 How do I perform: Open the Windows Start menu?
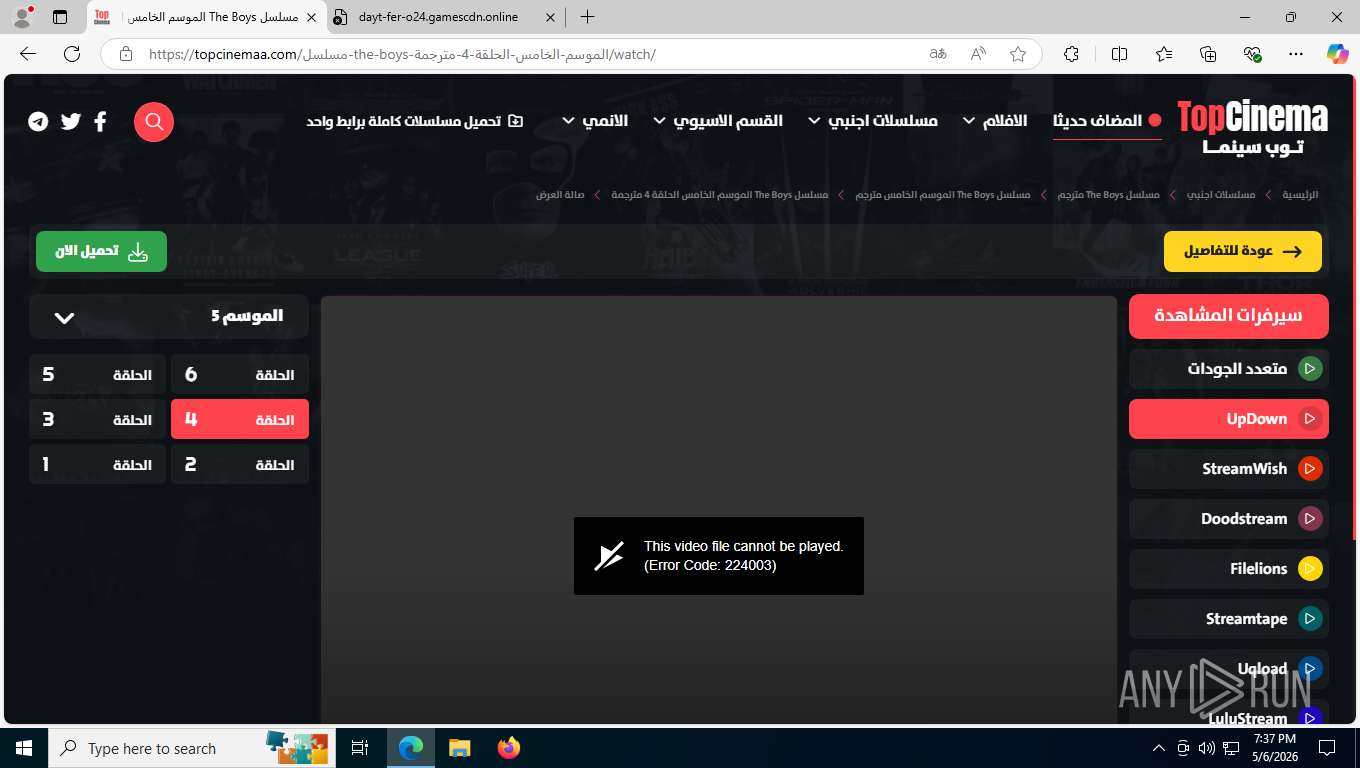click(23, 748)
